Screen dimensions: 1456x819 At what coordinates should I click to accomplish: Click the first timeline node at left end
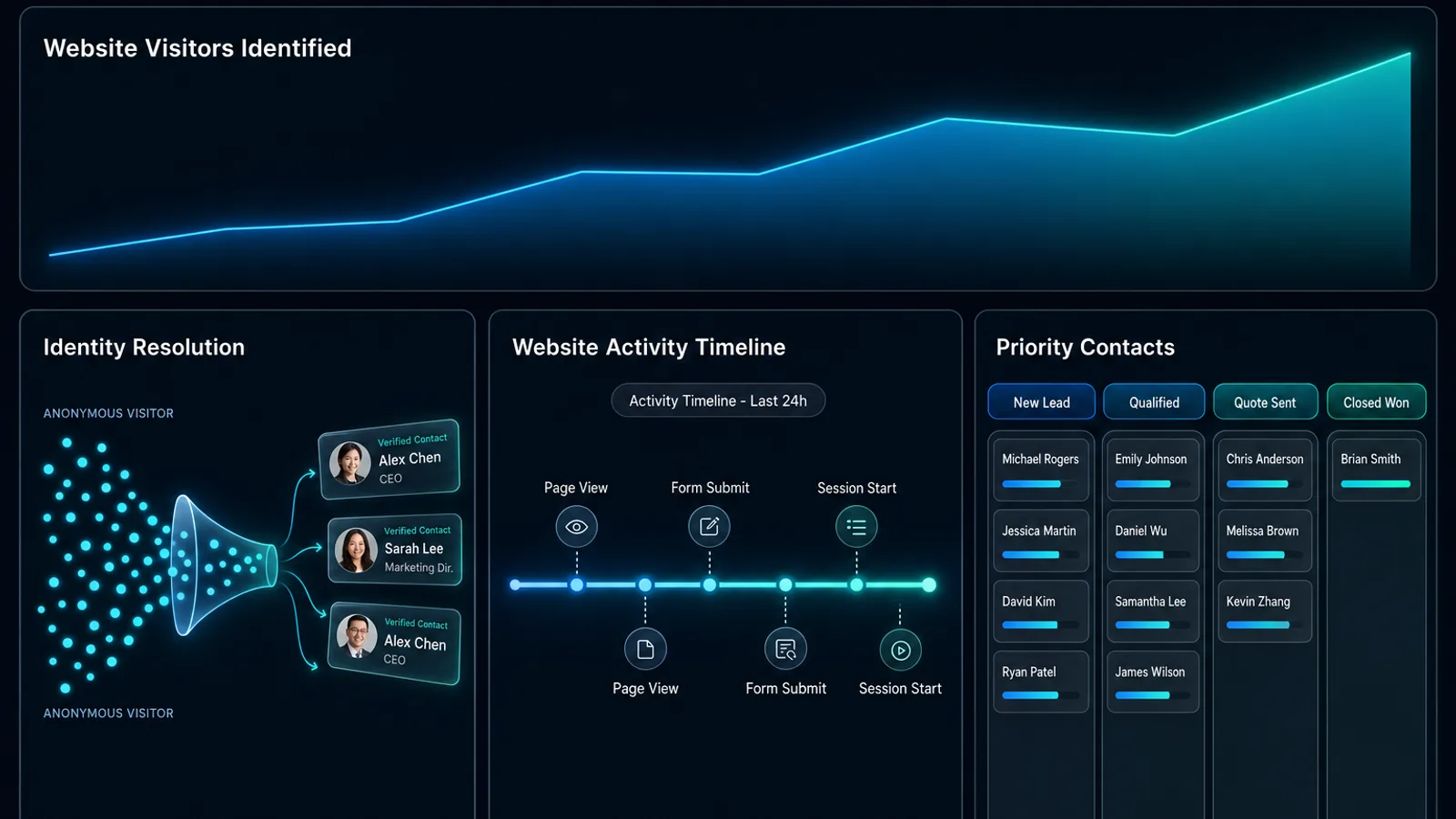pos(515,585)
